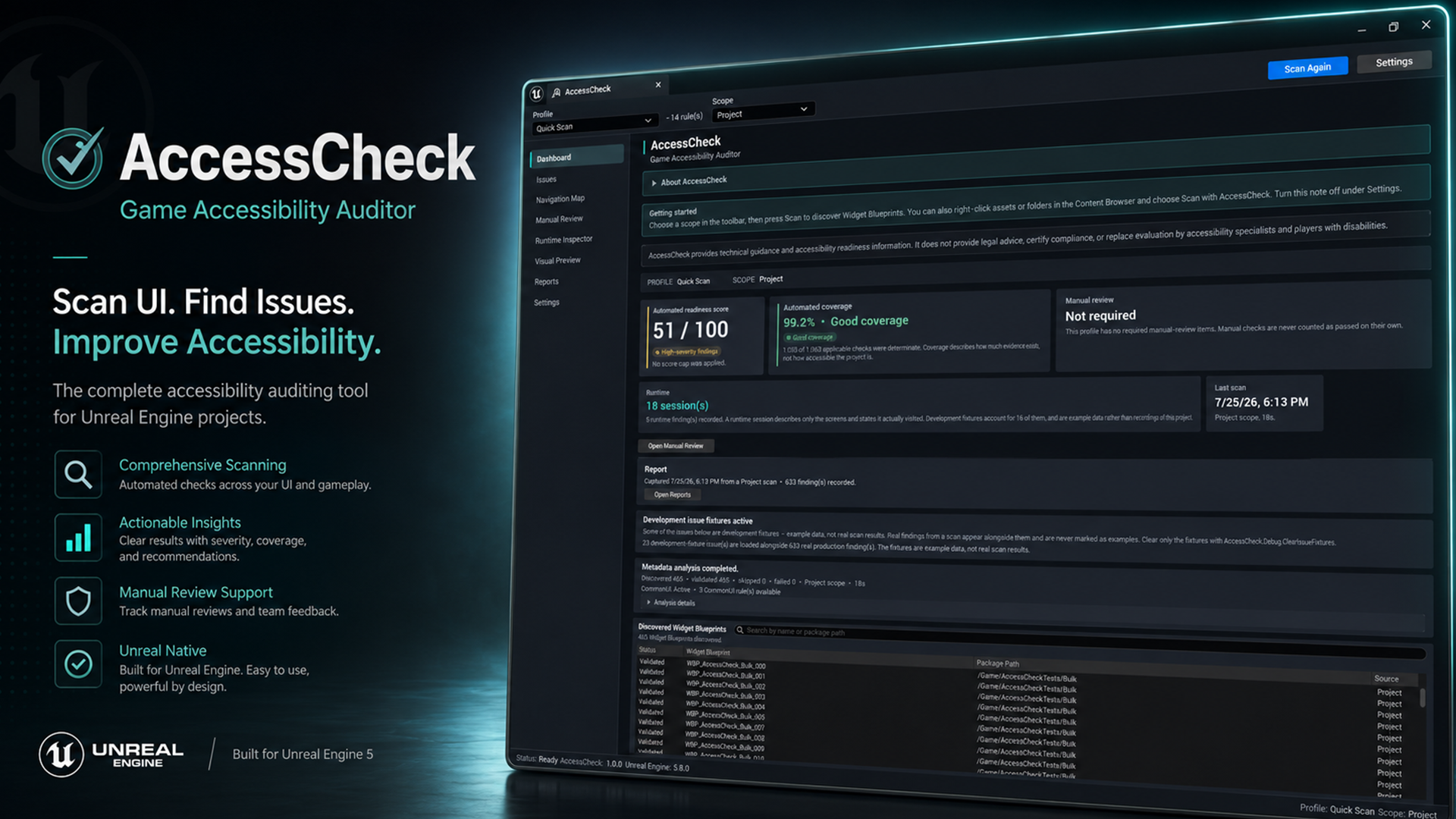Click Profile: Quick Scan in status bar
Image resolution: width=1456 pixels, height=819 pixels.
pos(1337,809)
